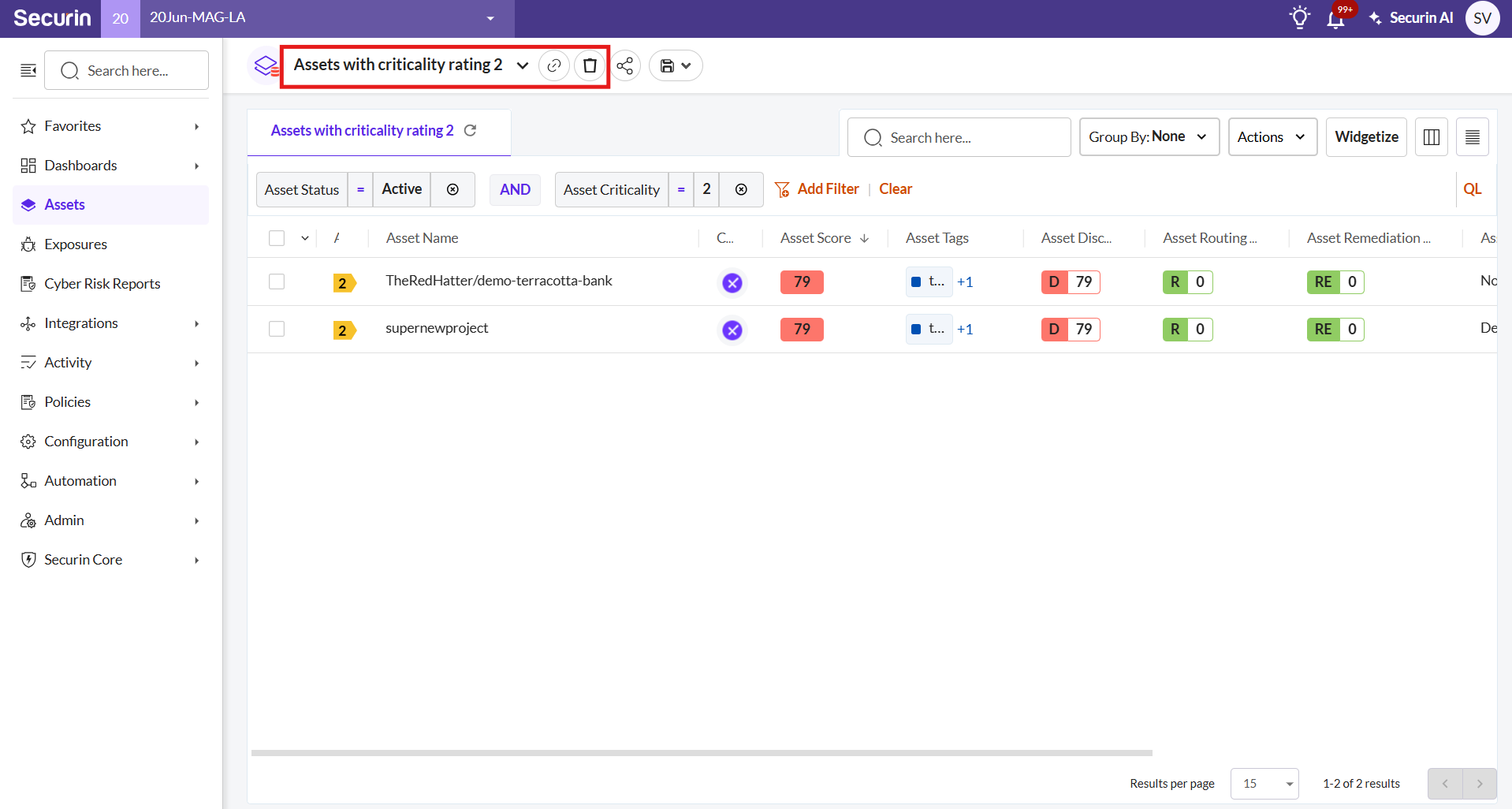Click the horizontal table scrollbar
Viewport: 1512px width, 809px height.
(702, 753)
